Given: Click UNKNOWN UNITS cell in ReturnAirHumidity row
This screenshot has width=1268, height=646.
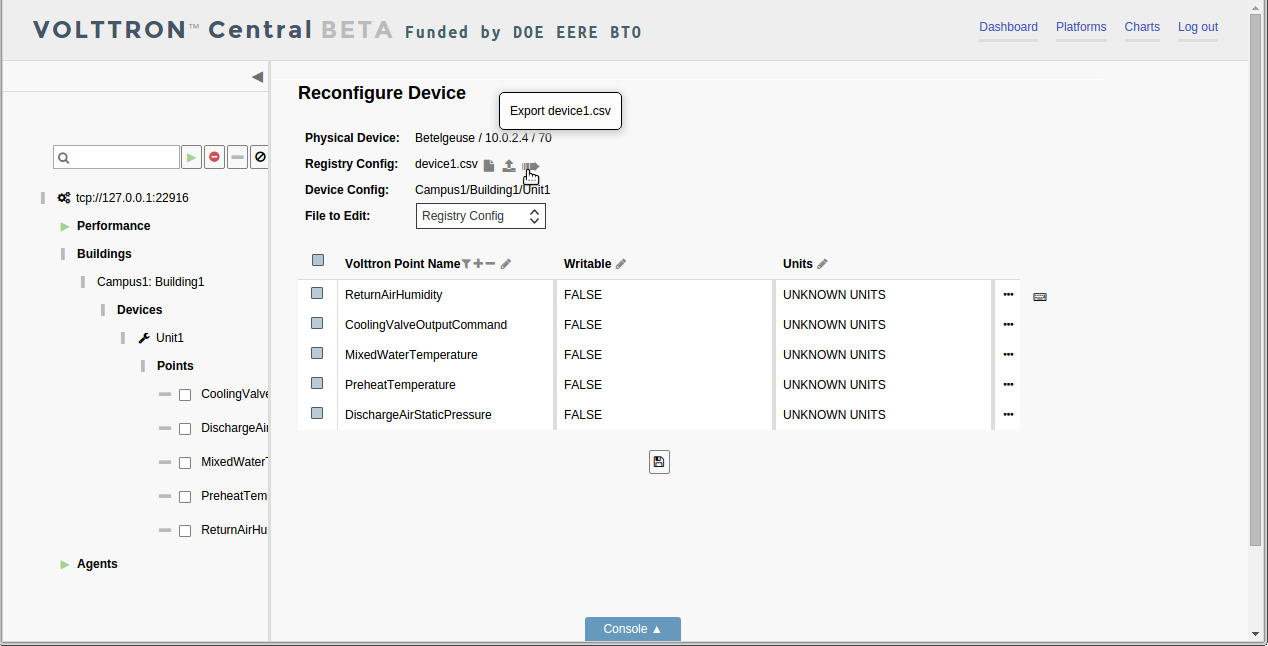Looking at the screenshot, I should tap(884, 295).
